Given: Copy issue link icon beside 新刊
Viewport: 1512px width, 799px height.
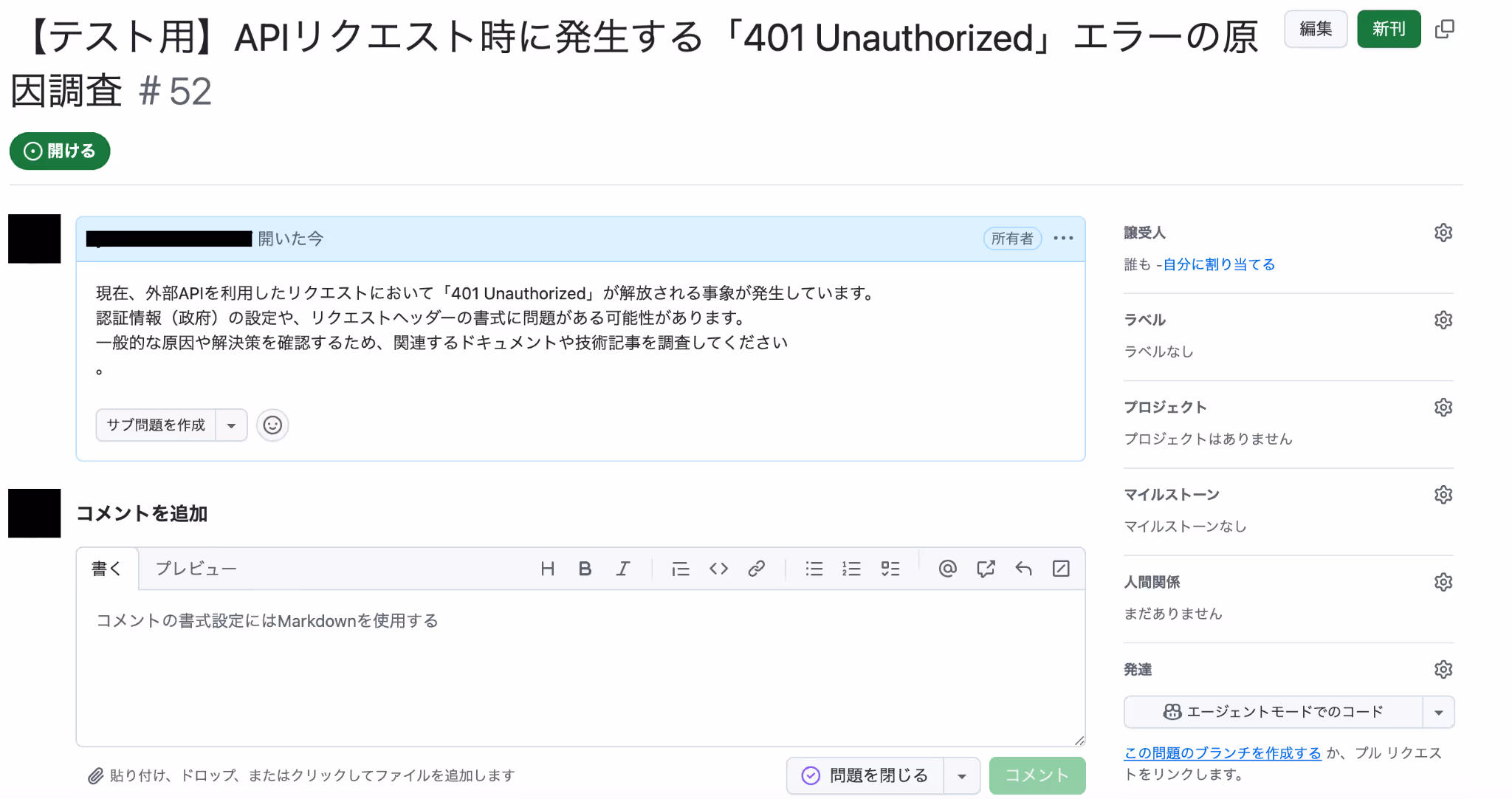Looking at the screenshot, I should 1444,29.
